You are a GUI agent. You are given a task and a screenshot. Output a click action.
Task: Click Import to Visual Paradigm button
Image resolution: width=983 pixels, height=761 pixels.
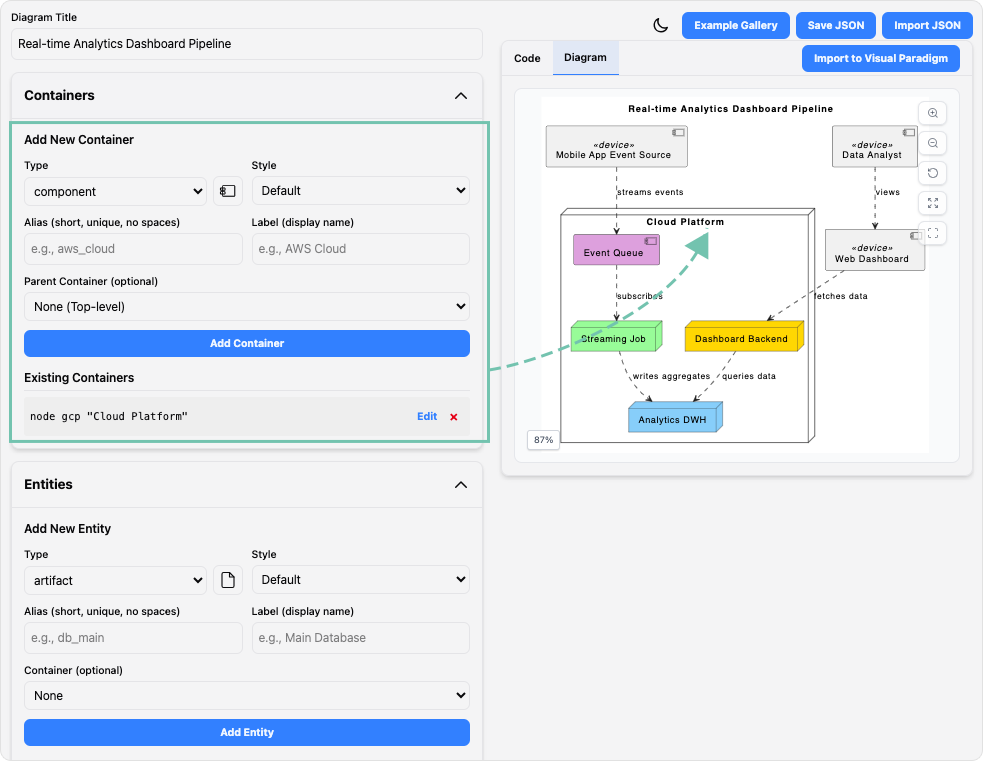(x=881, y=58)
